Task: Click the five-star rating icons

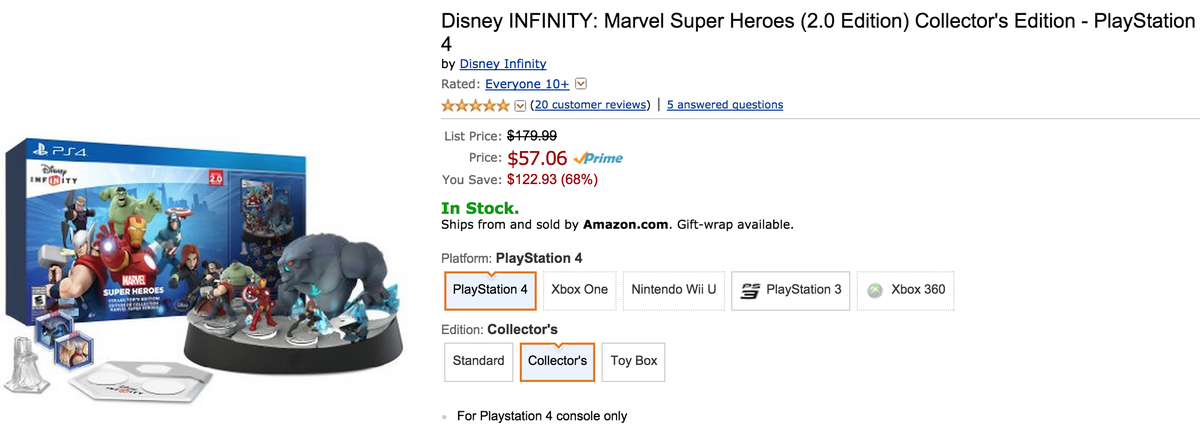Action: (475, 105)
